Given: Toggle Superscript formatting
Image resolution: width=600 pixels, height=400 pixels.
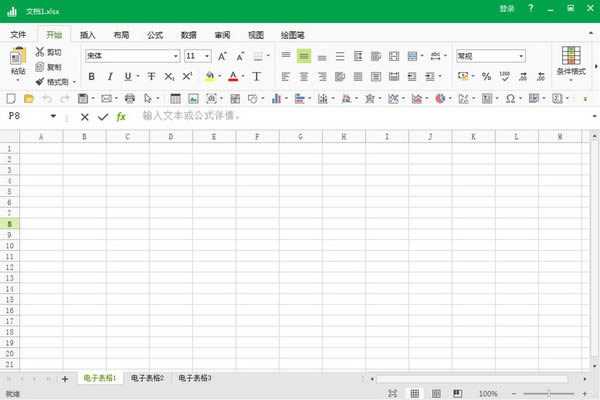Looking at the screenshot, I should (x=187, y=76).
